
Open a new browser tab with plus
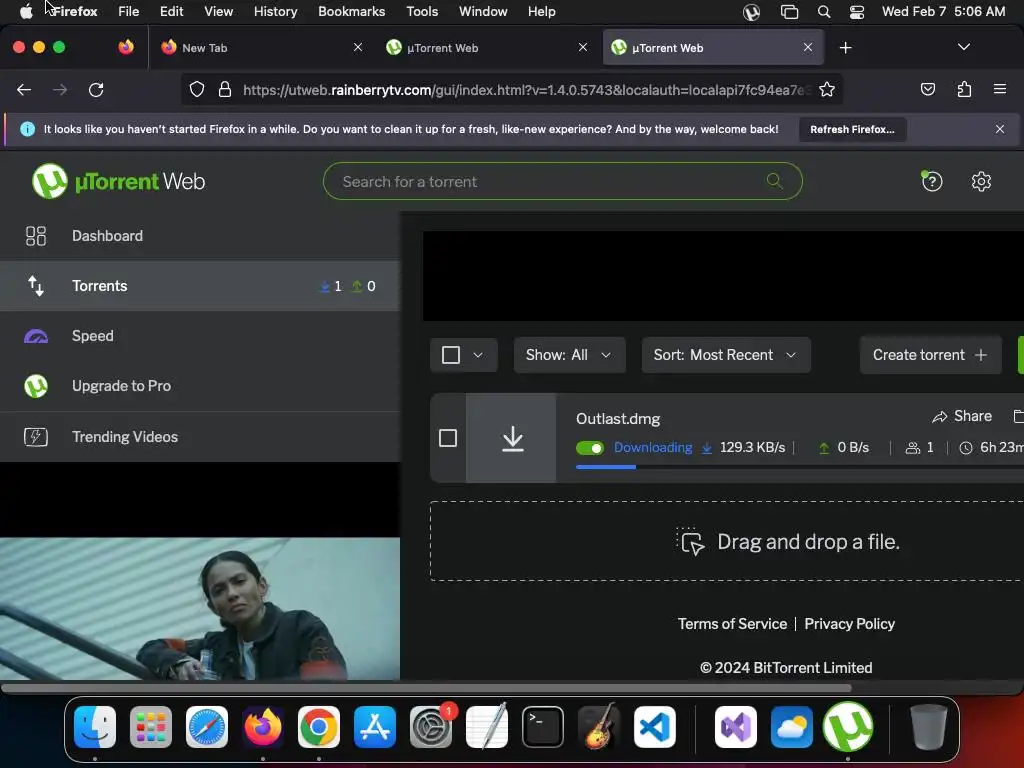point(845,48)
